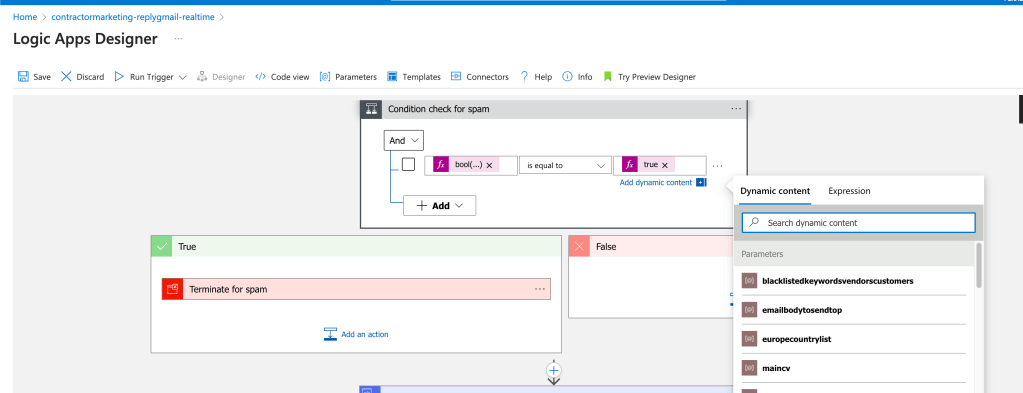Open Connectors from the toolbar
This screenshot has height=393, width=1023.
(x=480, y=76)
